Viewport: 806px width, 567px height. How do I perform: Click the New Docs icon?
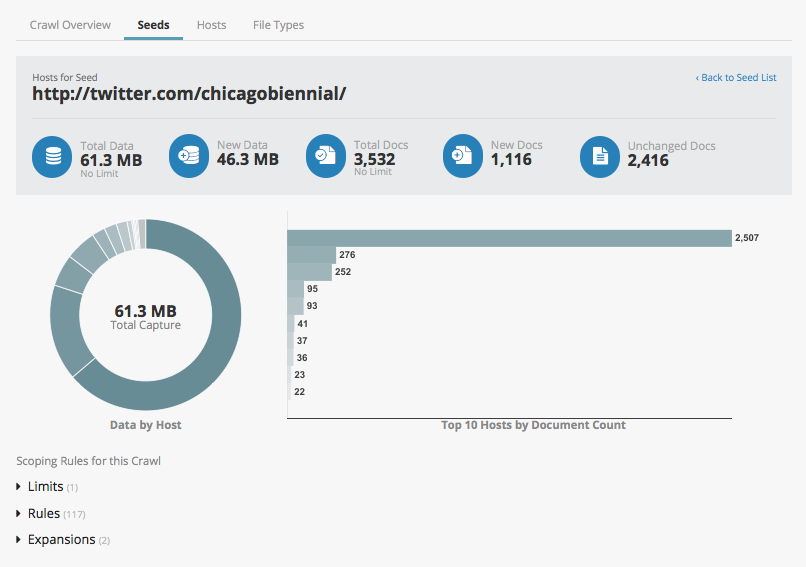point(463,157)
